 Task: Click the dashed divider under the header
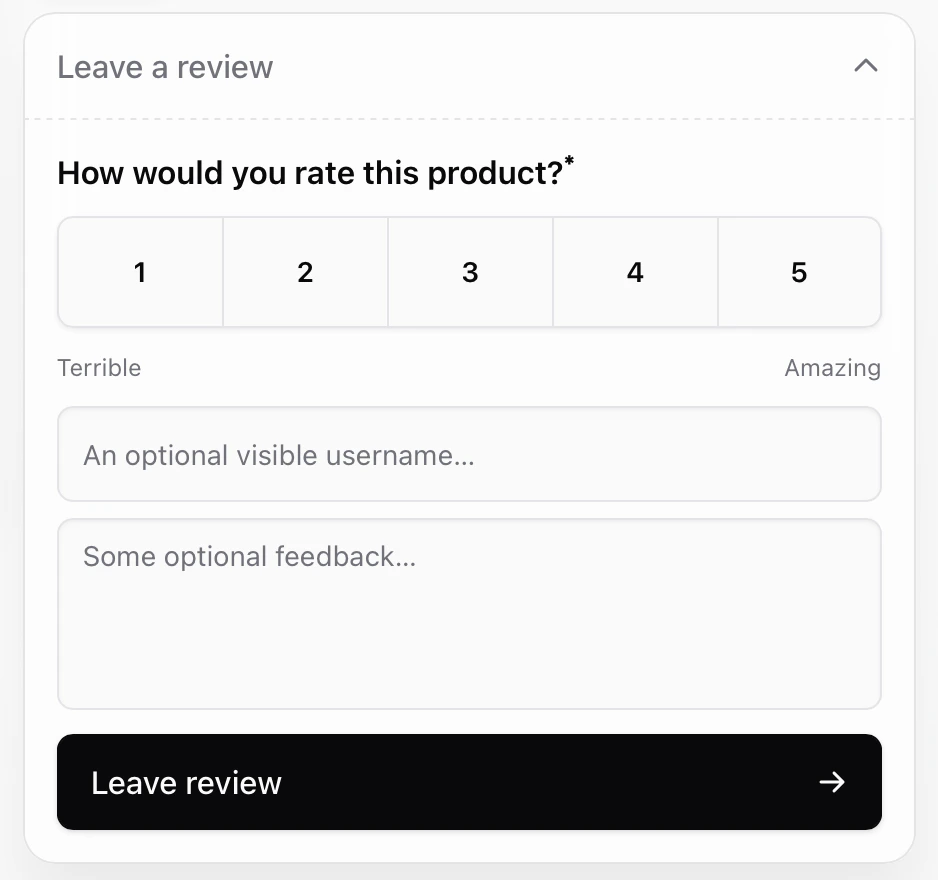point(470,118)
